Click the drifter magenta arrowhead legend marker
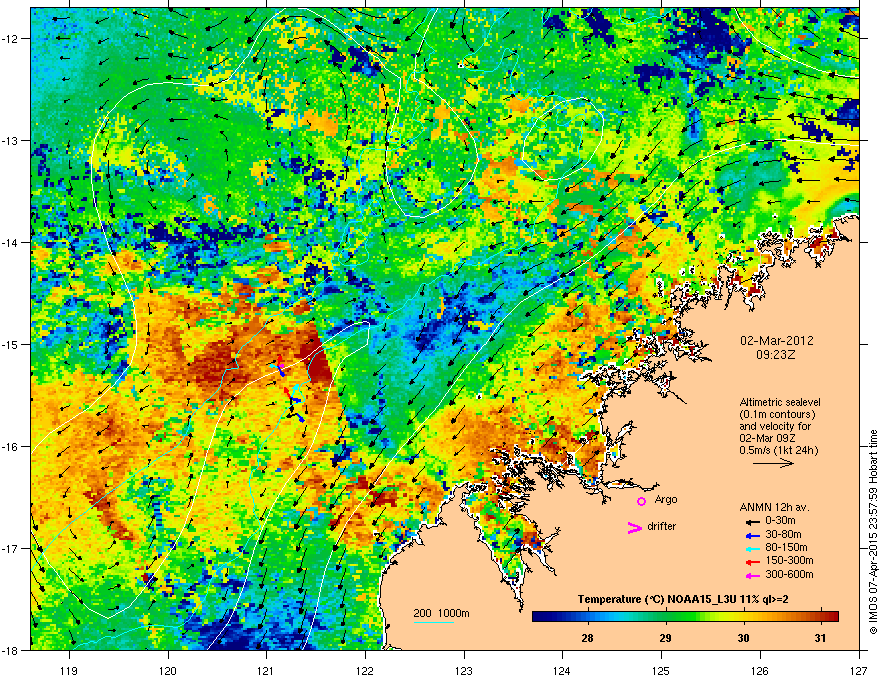 tap(634, 527)
